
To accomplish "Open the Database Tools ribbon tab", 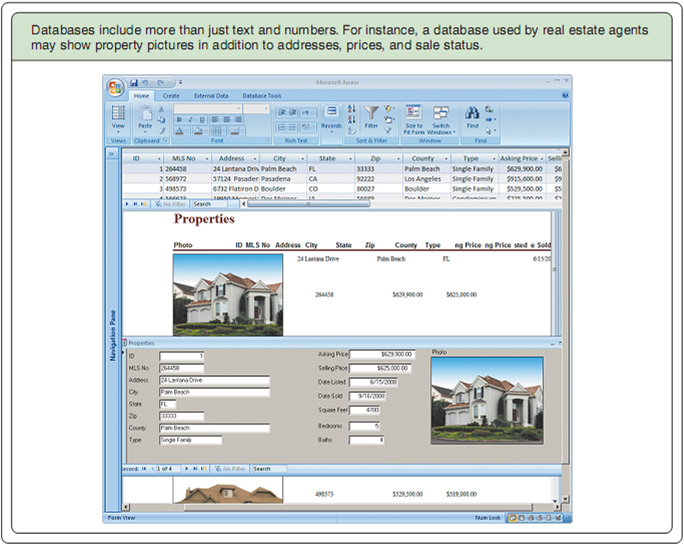I will (x=261, y=95).
